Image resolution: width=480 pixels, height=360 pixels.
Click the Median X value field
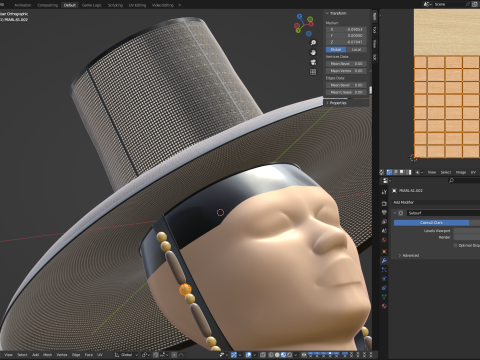point(346,29)
